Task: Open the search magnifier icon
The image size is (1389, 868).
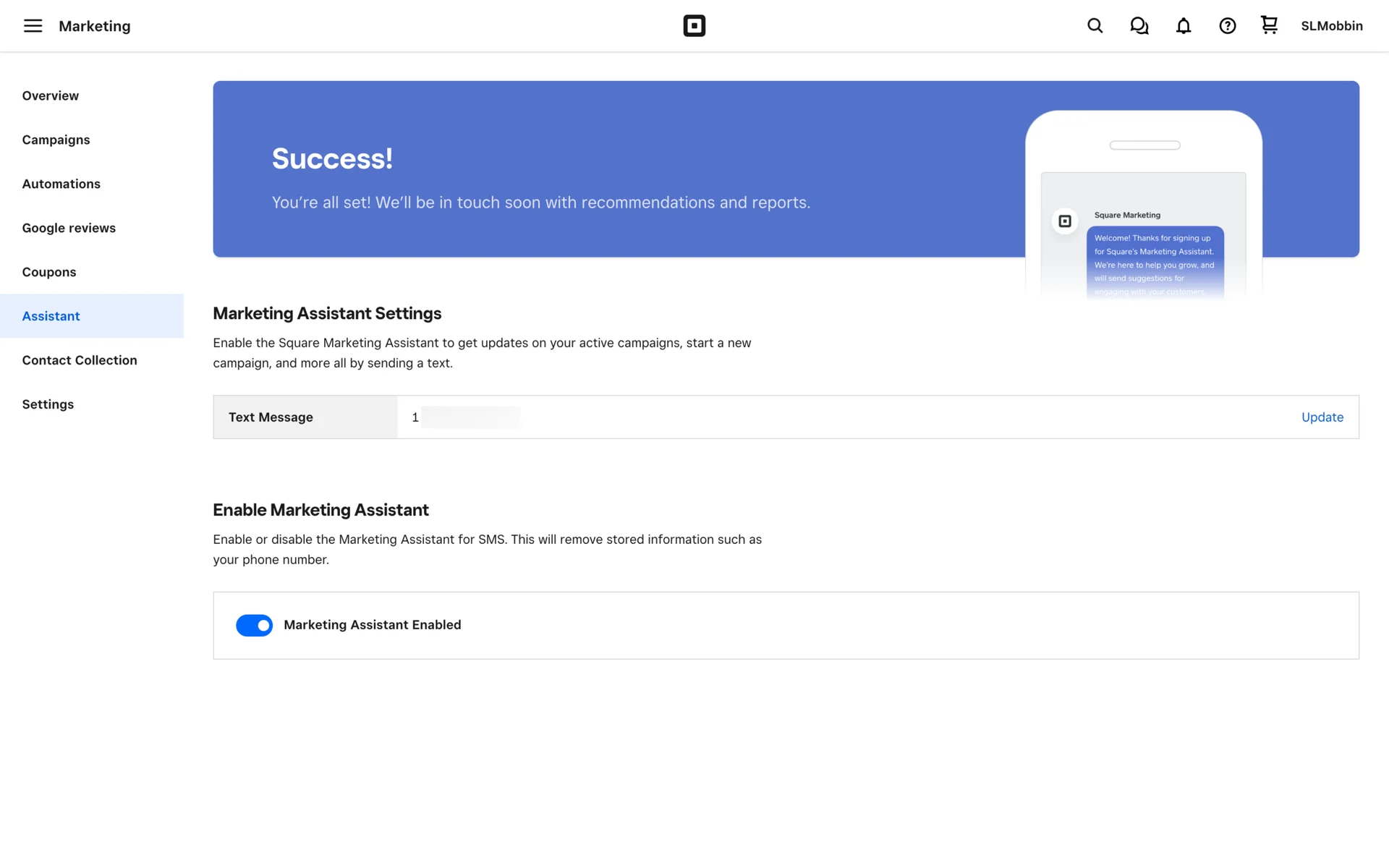Action: 1095,26
